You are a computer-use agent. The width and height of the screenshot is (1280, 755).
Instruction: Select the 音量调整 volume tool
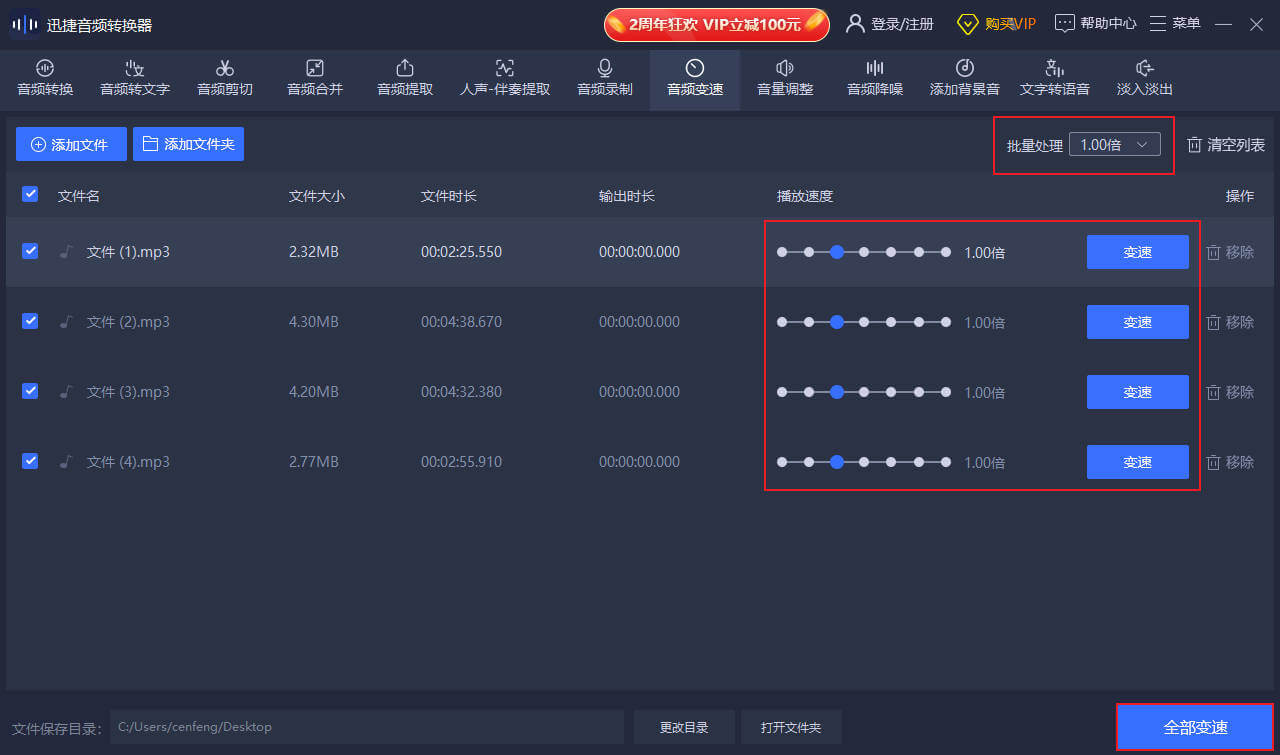coord(785,78)
